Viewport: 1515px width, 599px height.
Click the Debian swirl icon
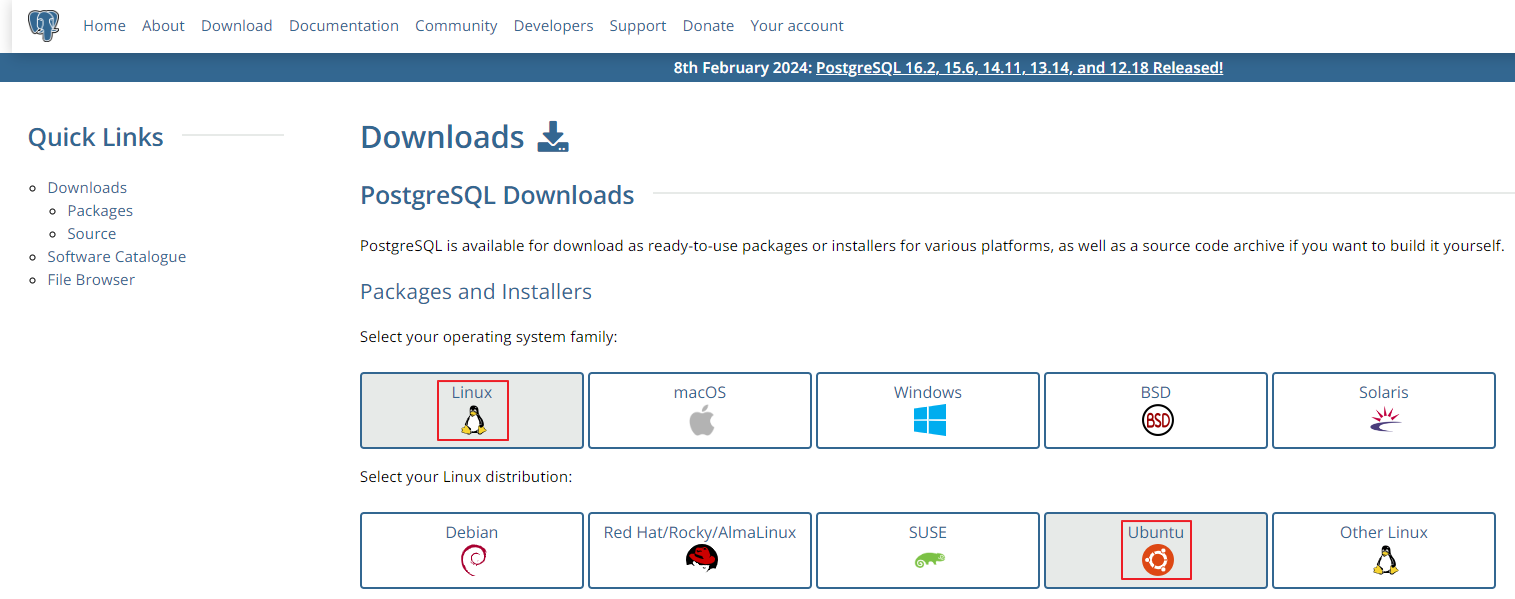coord(472,560)
